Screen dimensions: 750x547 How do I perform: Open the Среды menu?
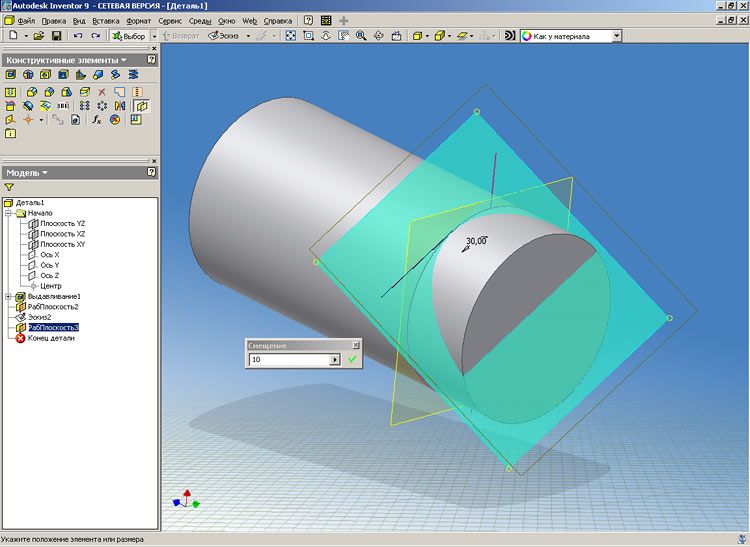click(200, 21)
